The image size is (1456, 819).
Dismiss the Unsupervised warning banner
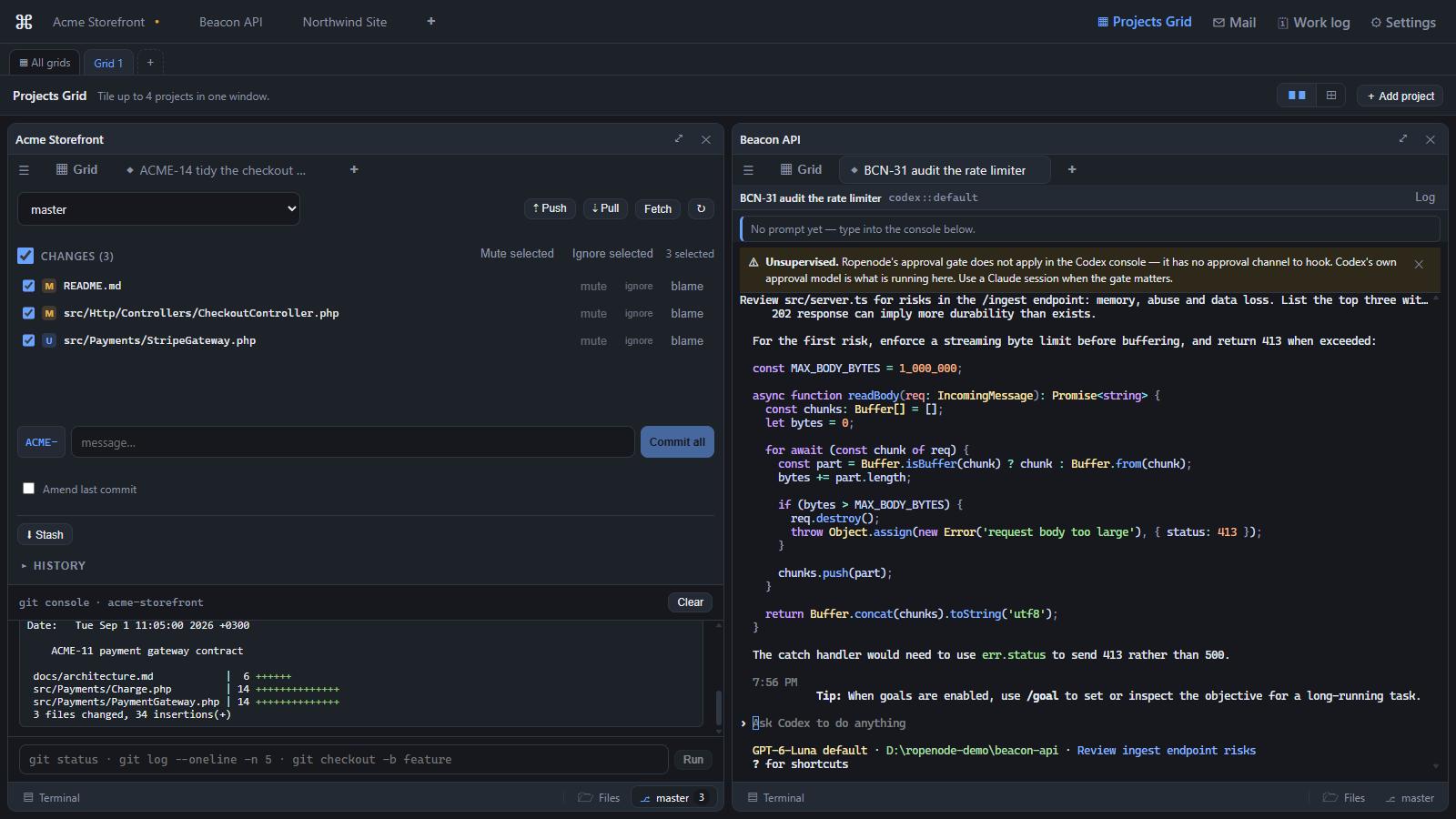pos(1419,264)
